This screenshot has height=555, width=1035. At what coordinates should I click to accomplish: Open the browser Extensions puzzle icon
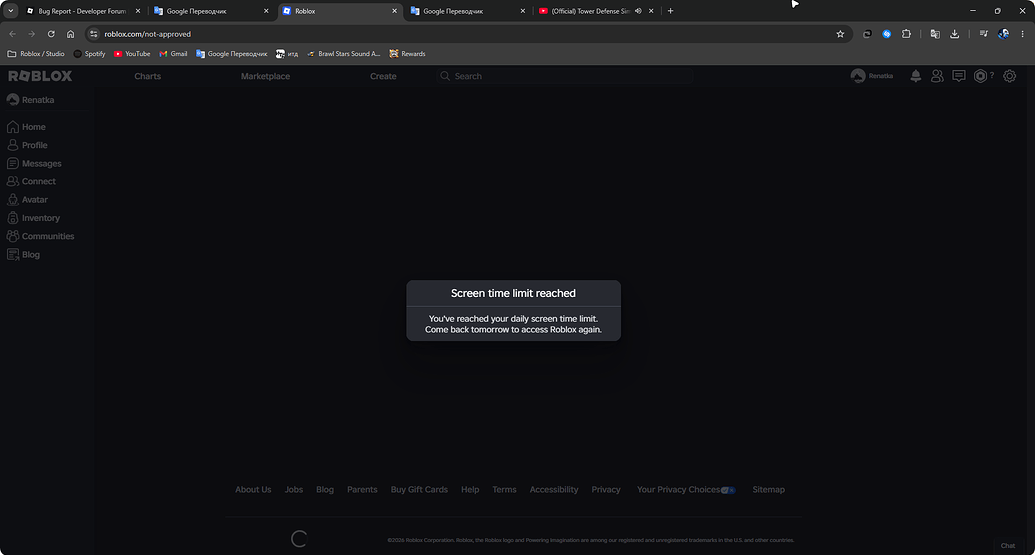coord(906,34)
